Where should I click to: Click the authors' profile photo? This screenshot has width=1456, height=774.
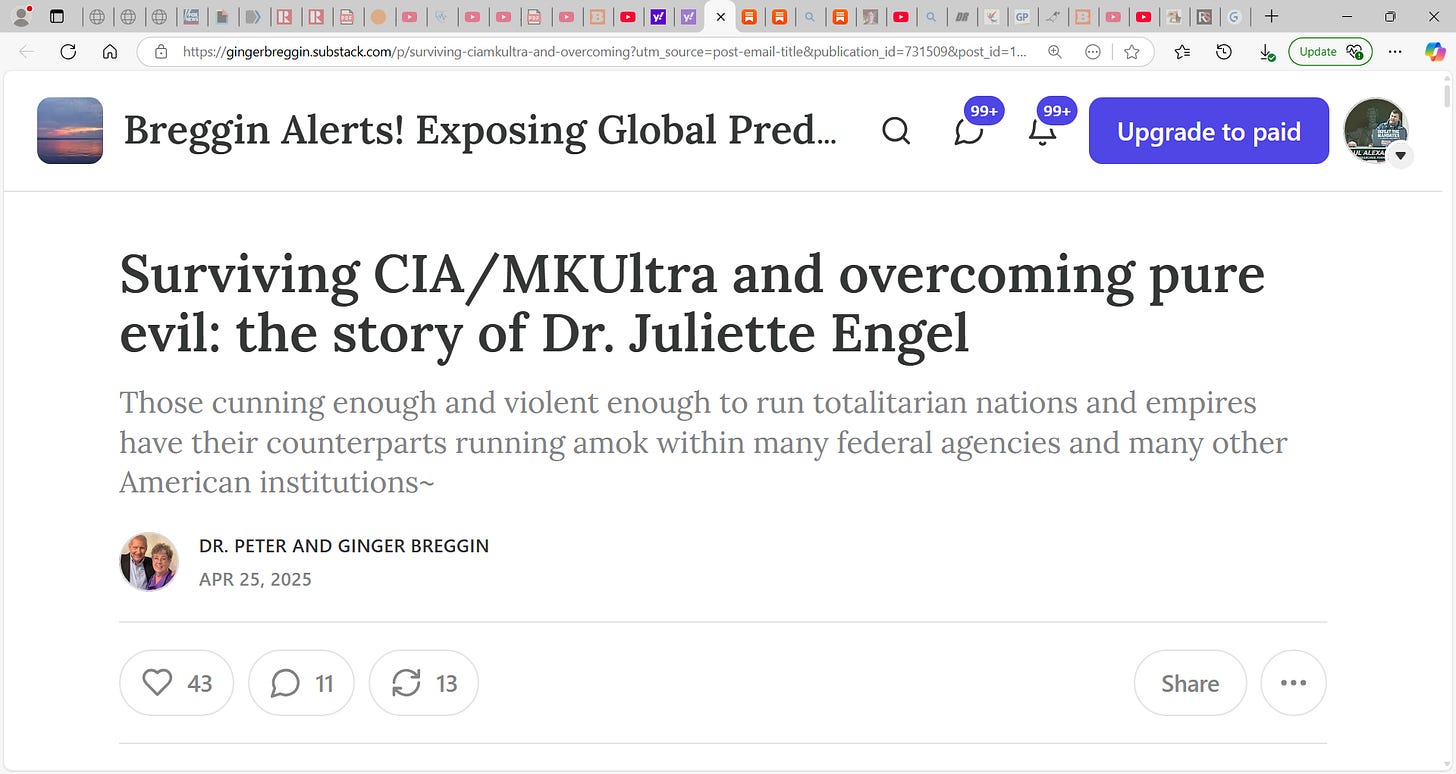point(149,562)
